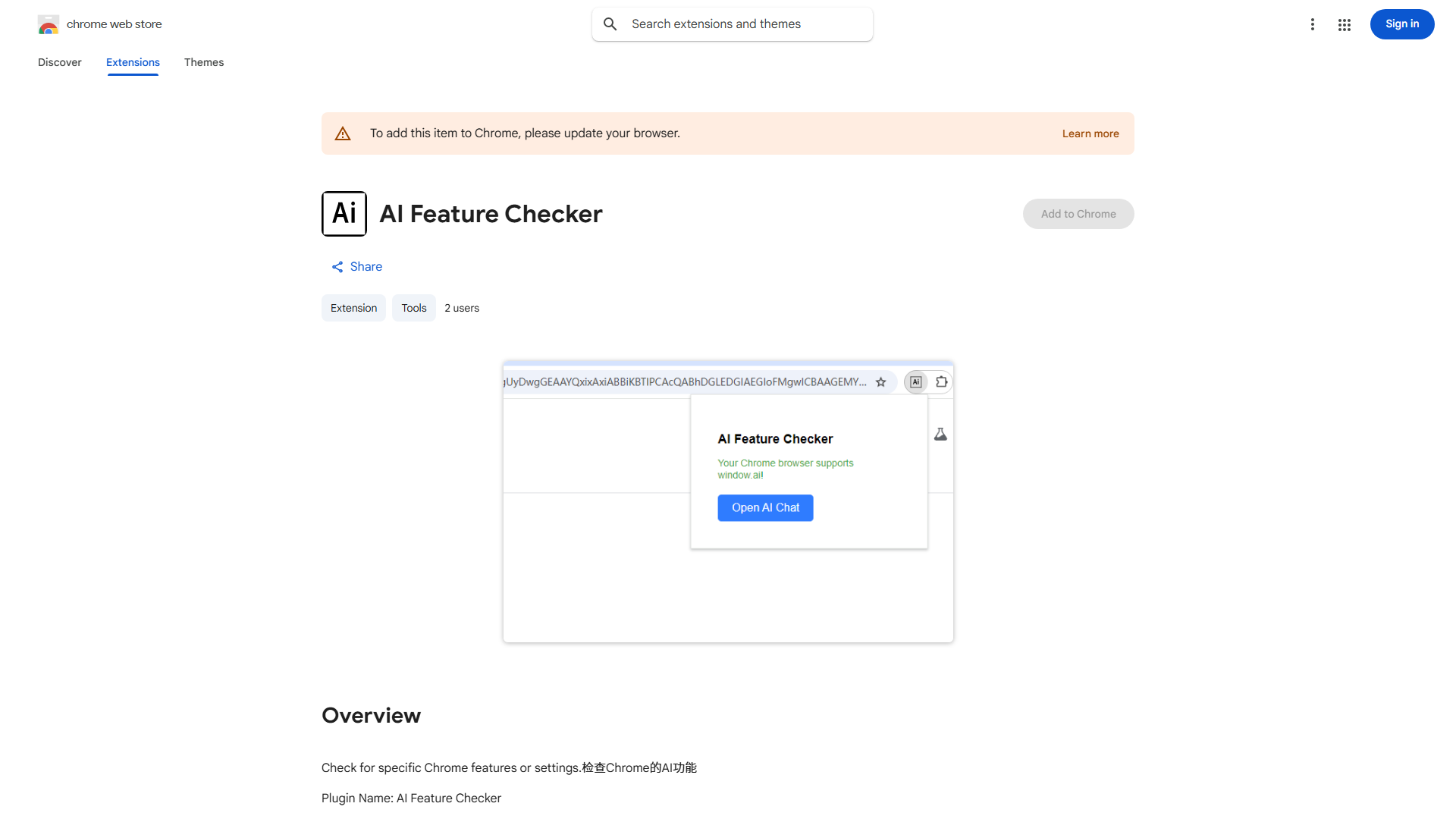
Task: Click the Share link
Action: click(366, 266)
